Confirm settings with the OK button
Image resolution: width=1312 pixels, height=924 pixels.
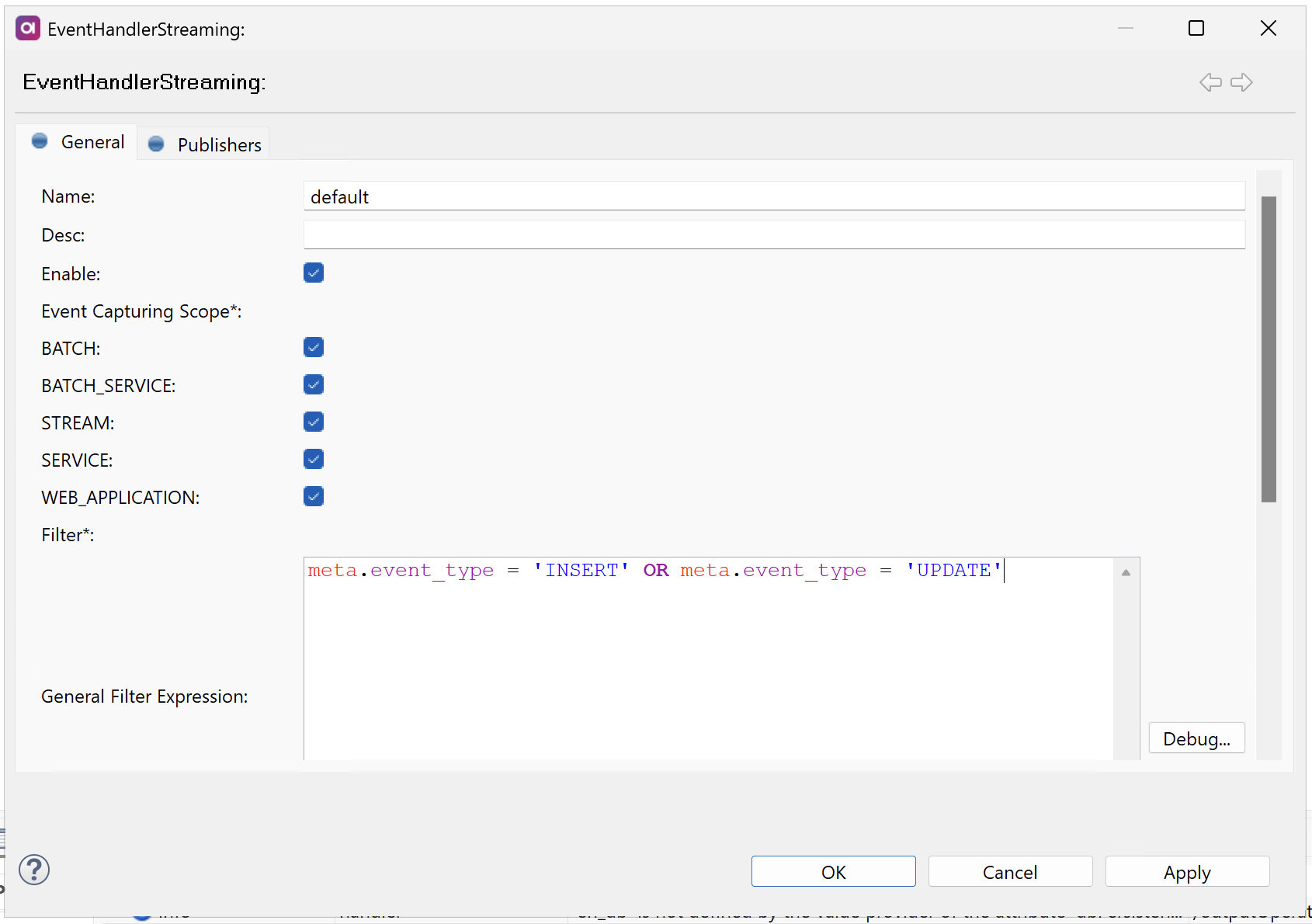(x=833, y=871)
